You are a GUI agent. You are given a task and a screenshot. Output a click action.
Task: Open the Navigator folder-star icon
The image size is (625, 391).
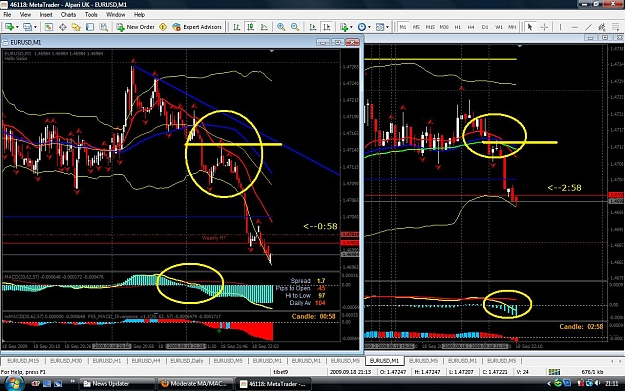76,27
